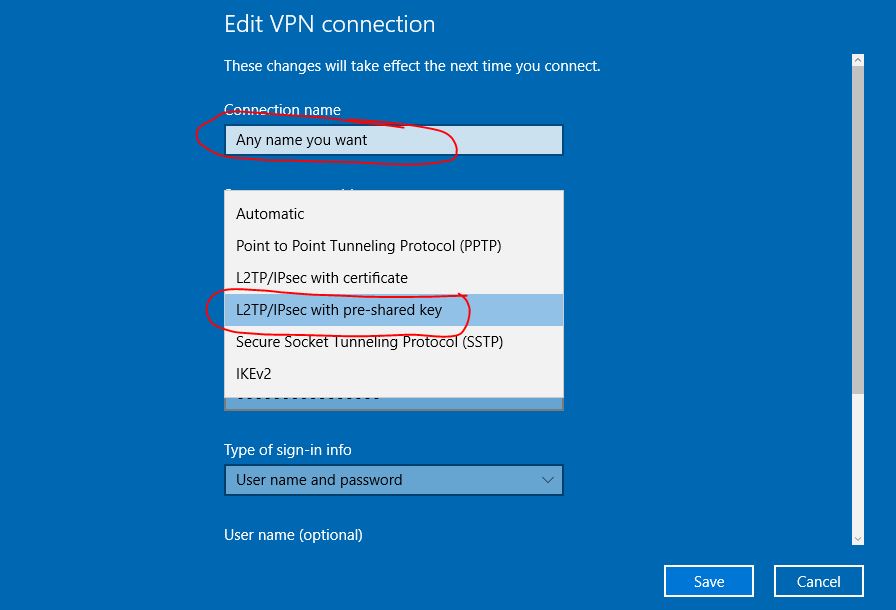The width and height of the screenshot is (896, 610).
Task: Click the Connection name text field
Action: [394, 140]
